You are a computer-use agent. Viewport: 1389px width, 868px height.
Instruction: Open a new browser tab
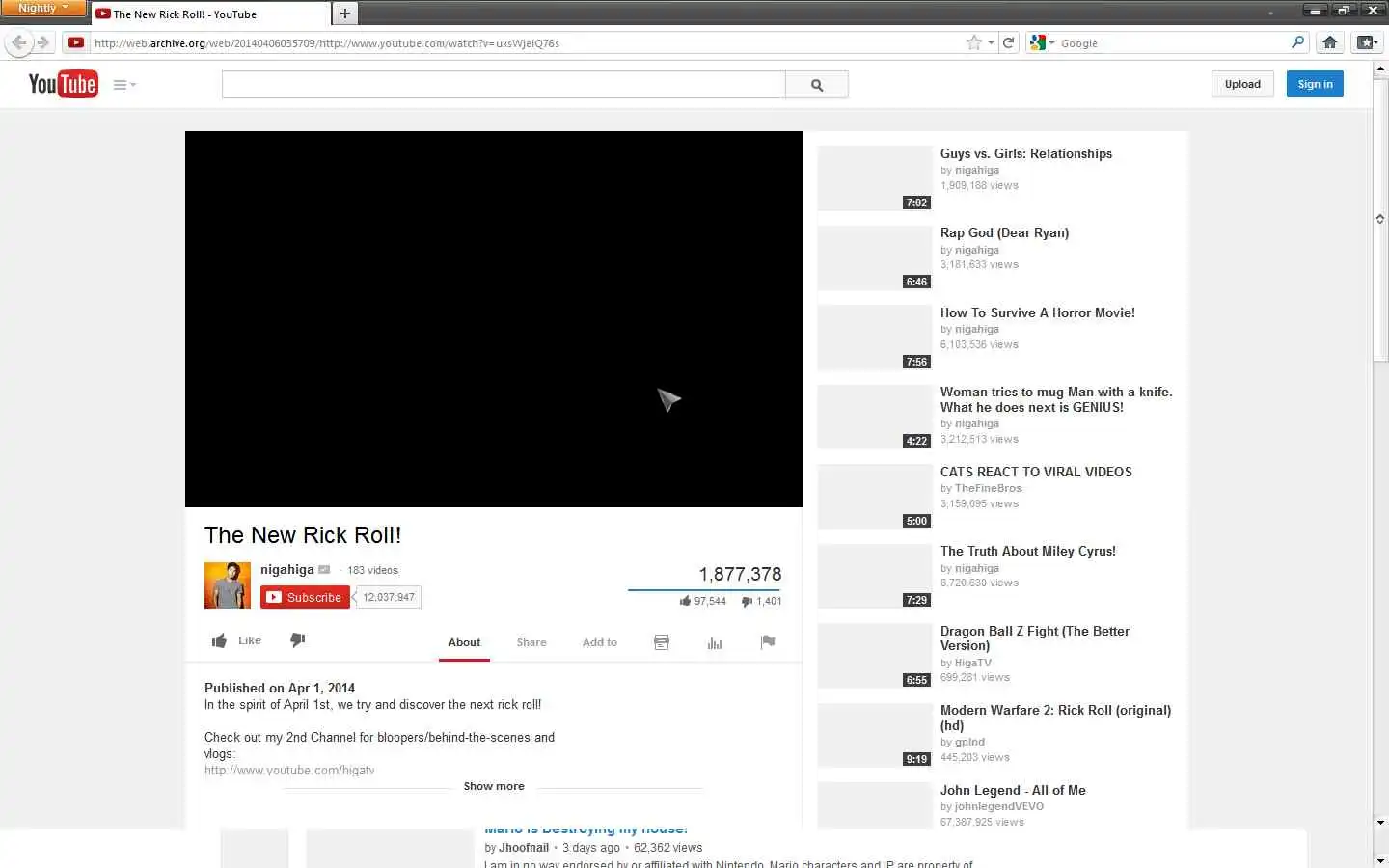[x=344, y=14]
